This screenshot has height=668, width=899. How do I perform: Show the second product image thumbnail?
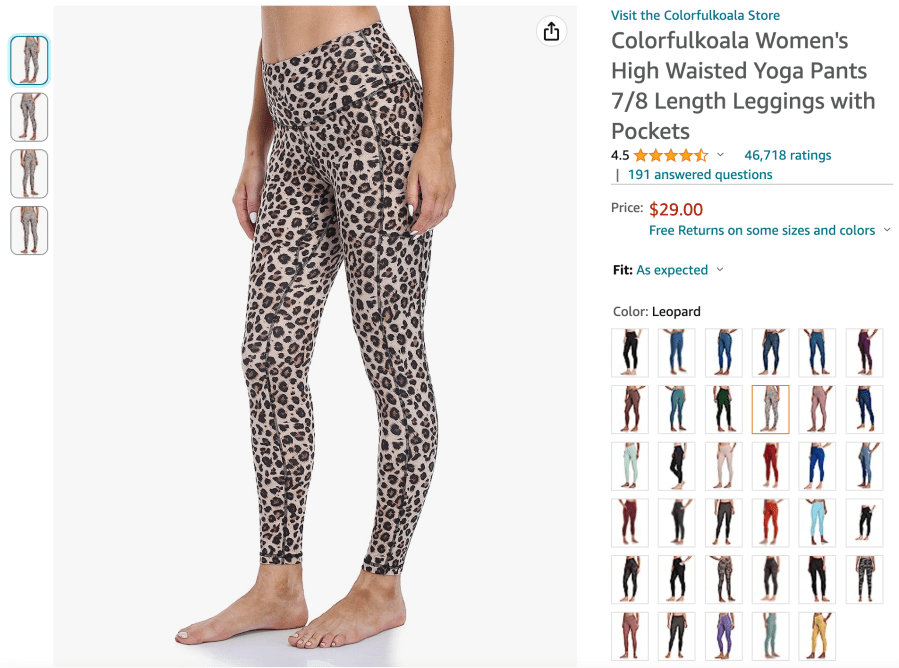coord(29,117)
